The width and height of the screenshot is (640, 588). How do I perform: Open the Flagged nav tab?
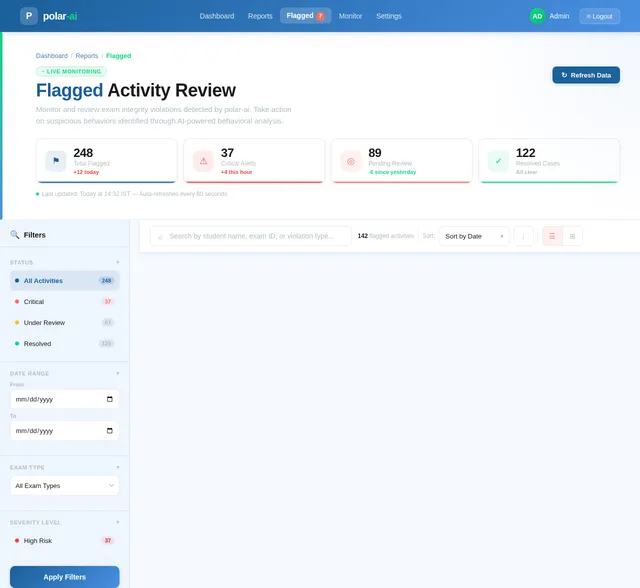[305, 16]
